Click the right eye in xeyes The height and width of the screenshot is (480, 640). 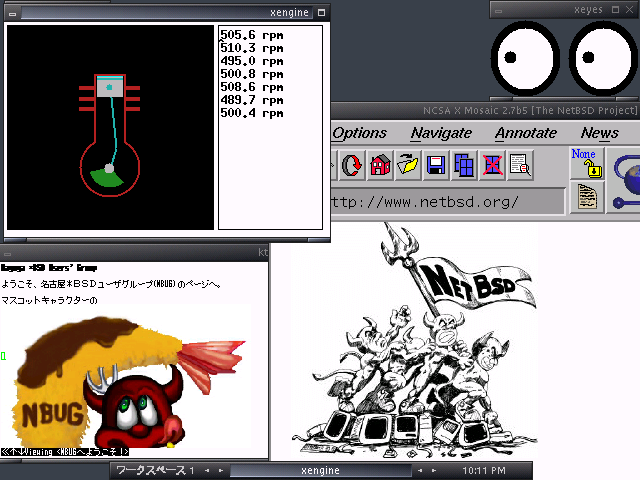603,58
